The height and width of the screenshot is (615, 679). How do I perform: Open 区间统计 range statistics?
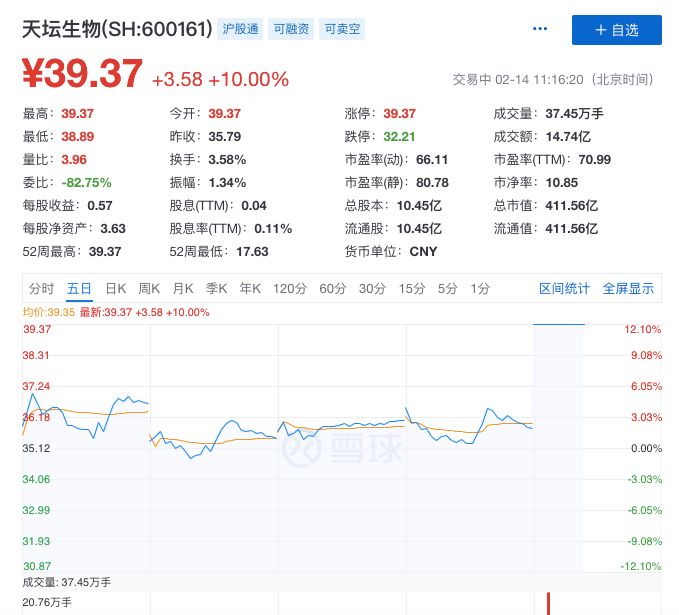pos(564,288)
